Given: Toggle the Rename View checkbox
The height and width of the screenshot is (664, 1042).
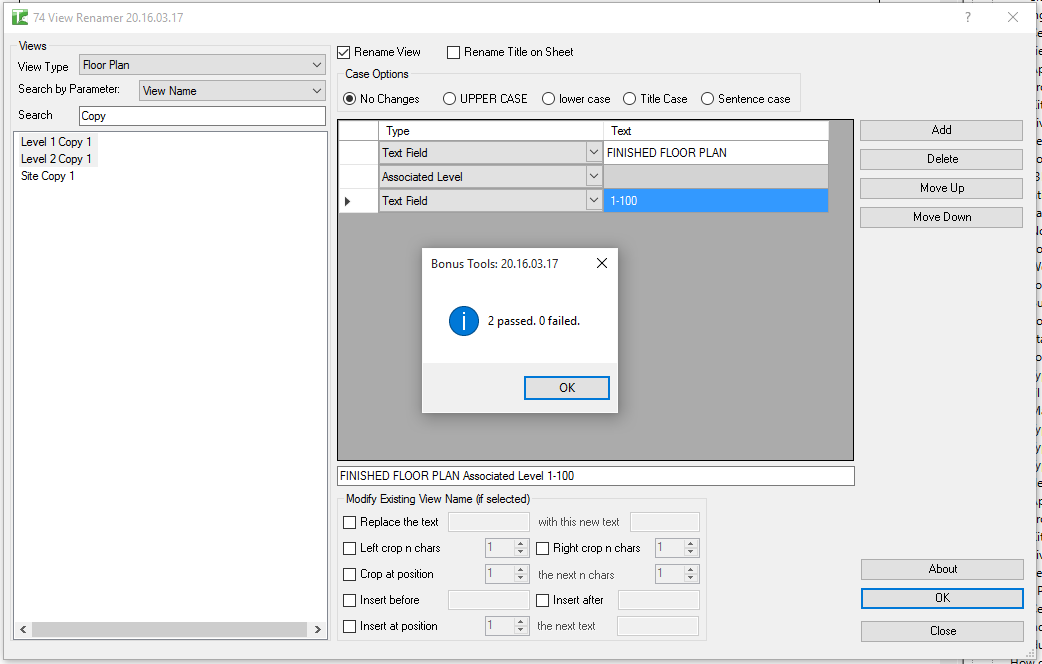Looking at the screenshot, I should point(344,52).
